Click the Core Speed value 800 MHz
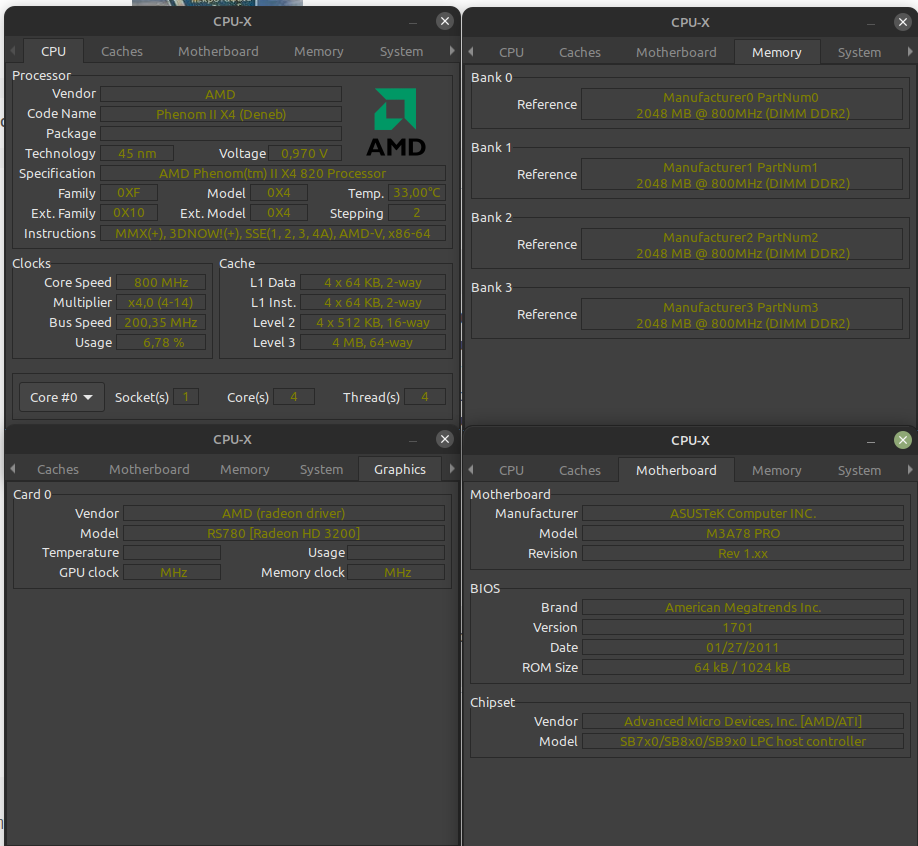 click(x=161, y=283)
